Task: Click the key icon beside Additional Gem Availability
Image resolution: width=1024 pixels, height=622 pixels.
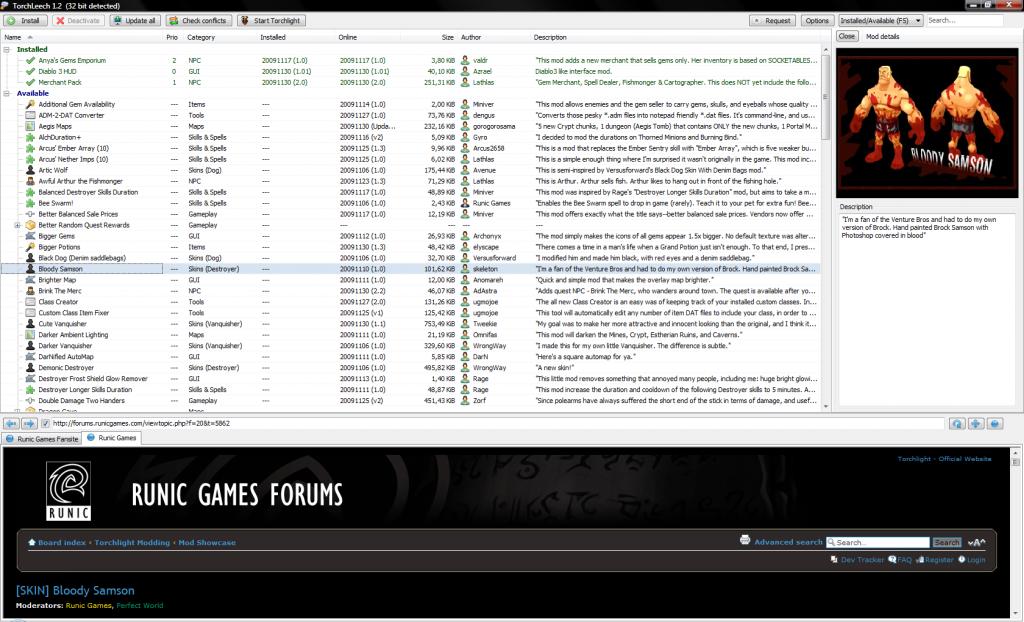Action: tap(30, 105)
